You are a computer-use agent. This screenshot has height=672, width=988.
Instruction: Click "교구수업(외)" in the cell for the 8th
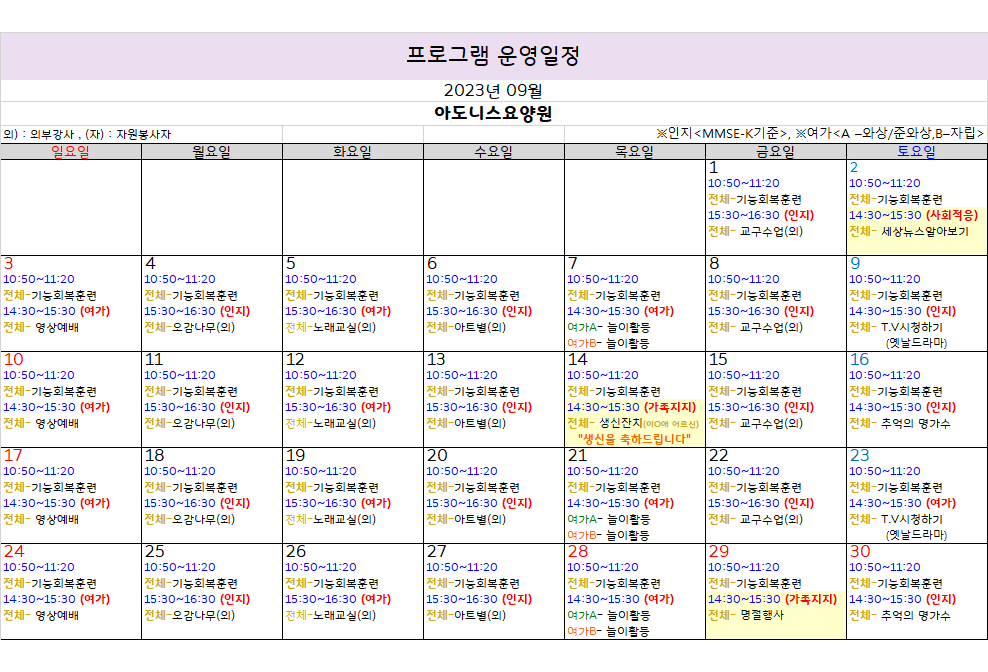point(771,327)
